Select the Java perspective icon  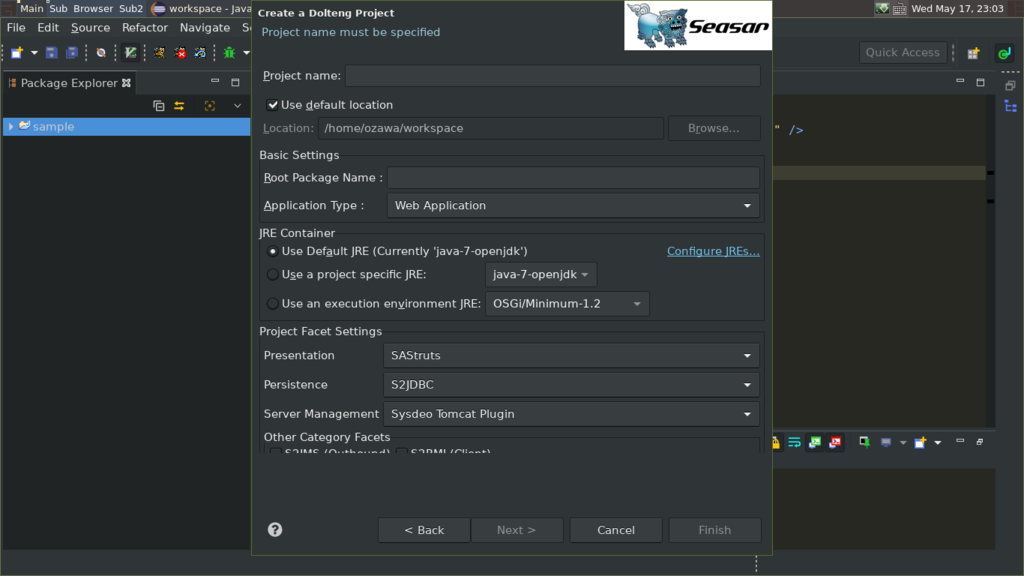coord(1004,53)
